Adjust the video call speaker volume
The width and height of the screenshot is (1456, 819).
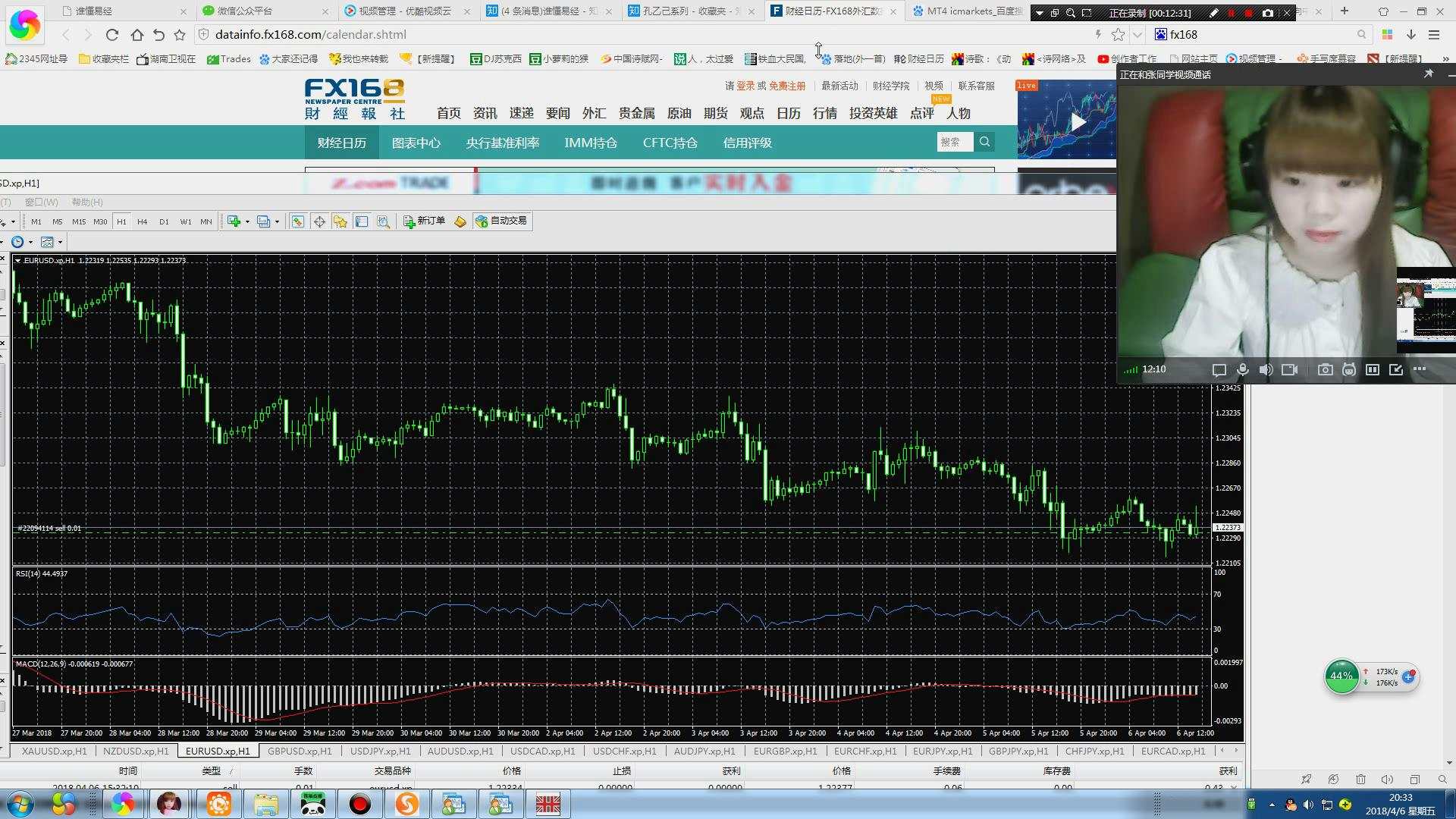[1266, 369]
